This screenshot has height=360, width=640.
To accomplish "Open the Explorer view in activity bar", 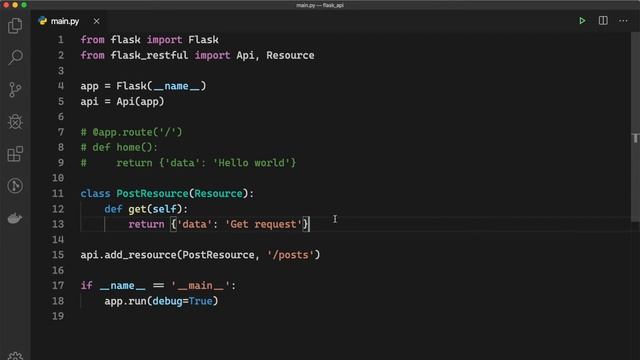I will point(15,26).
